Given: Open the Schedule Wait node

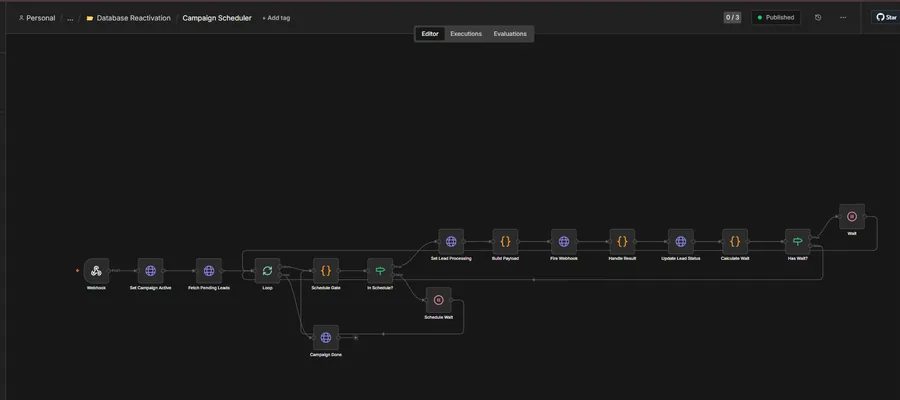Looking at the screenshot, I should [x=439, y=300].
